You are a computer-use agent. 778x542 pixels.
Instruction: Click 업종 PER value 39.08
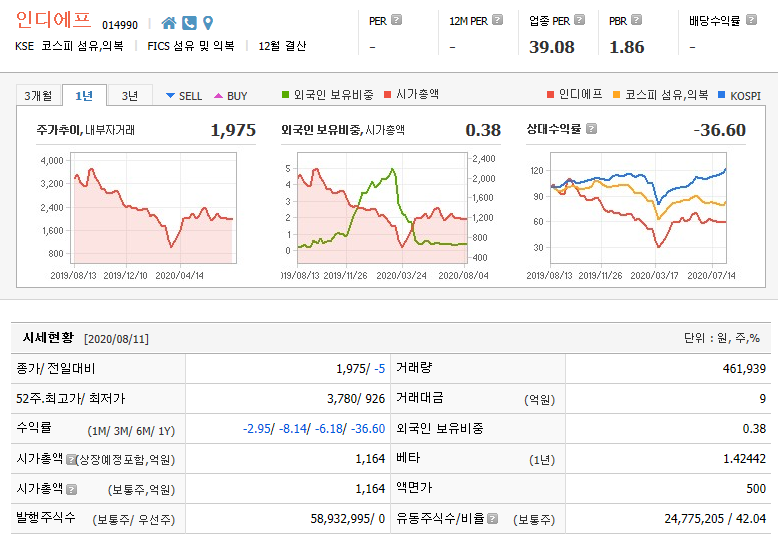552,47
